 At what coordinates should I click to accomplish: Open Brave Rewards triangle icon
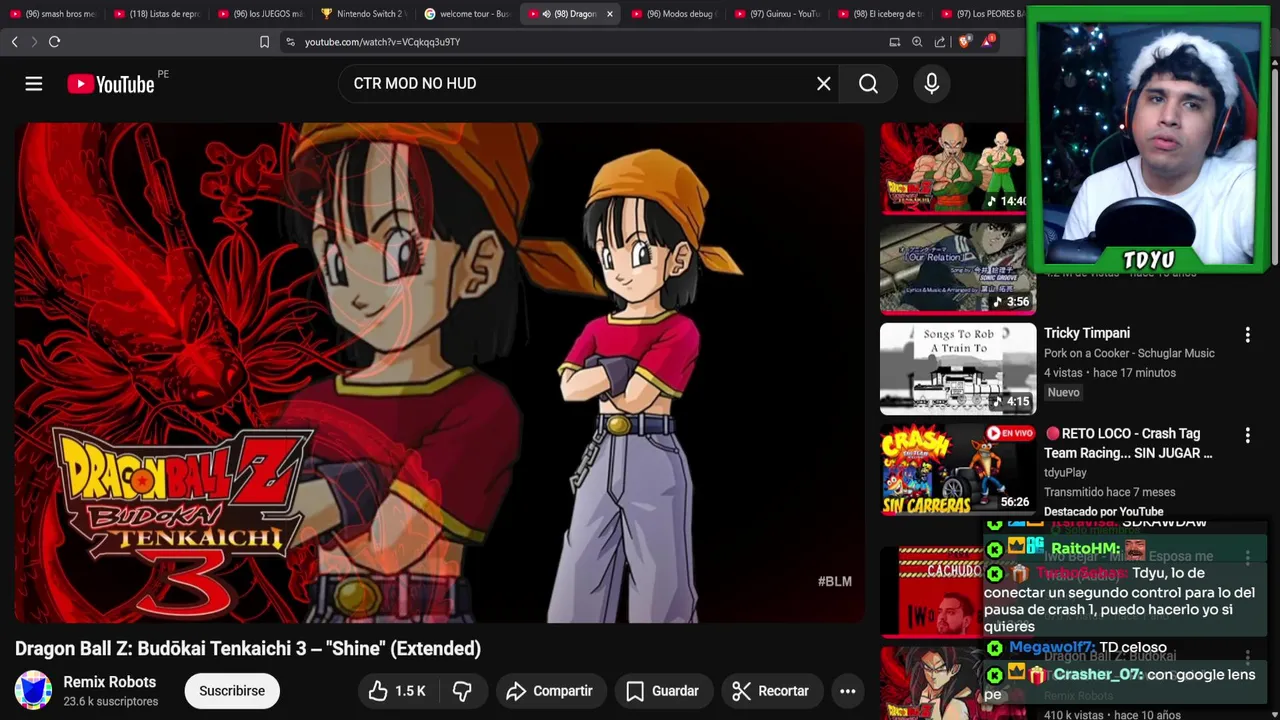coord(988,41)
